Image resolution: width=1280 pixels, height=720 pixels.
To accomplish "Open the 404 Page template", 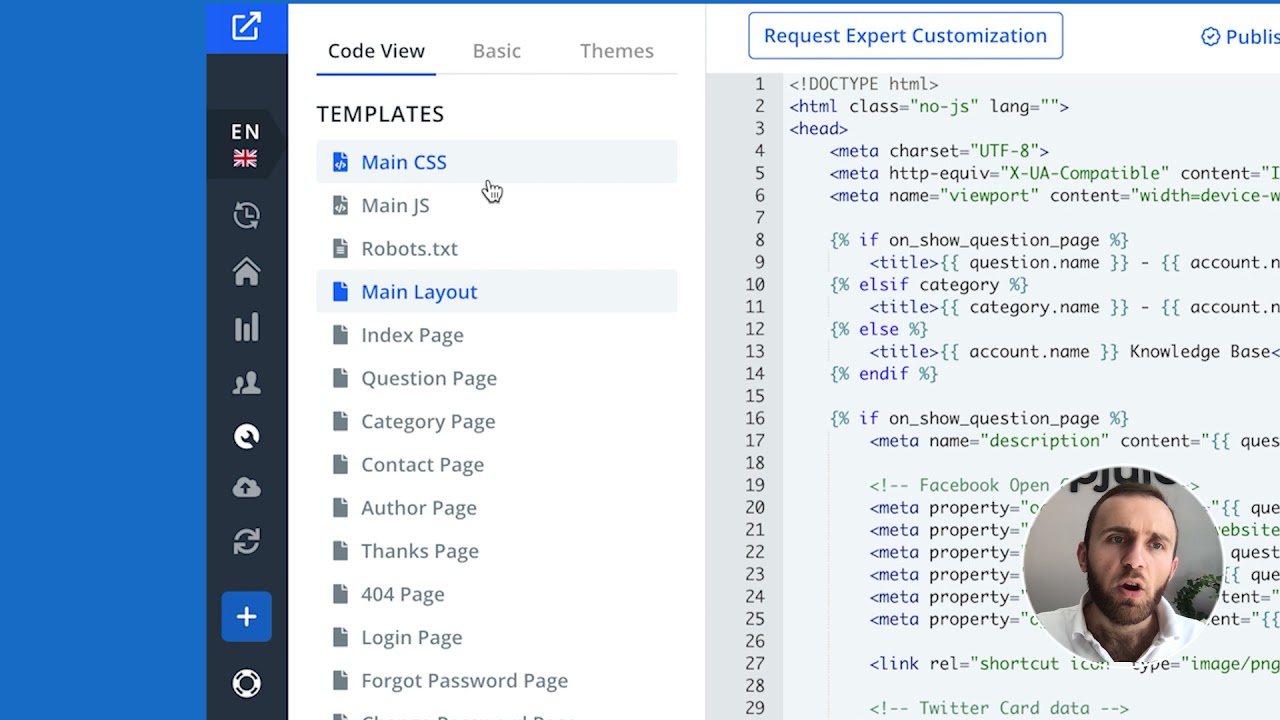I will point(497,594).
